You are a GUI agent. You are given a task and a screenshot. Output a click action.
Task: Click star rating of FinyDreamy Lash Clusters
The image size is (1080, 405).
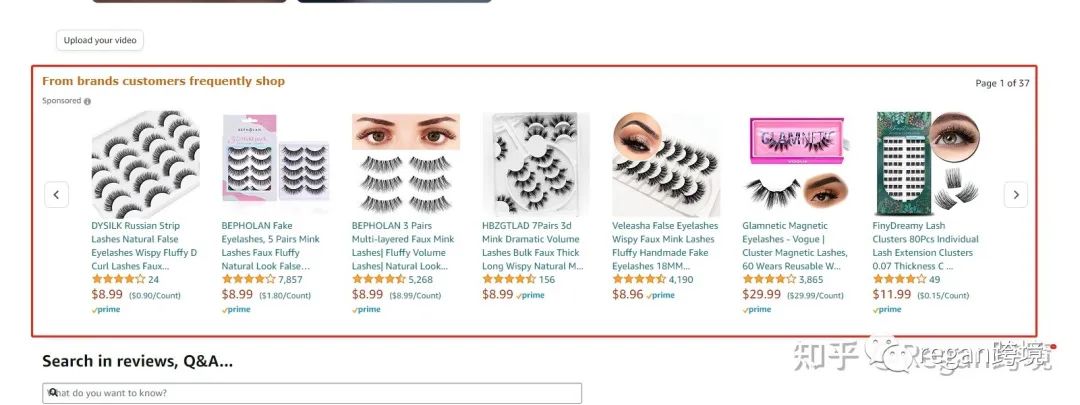(x=900, y=280)
